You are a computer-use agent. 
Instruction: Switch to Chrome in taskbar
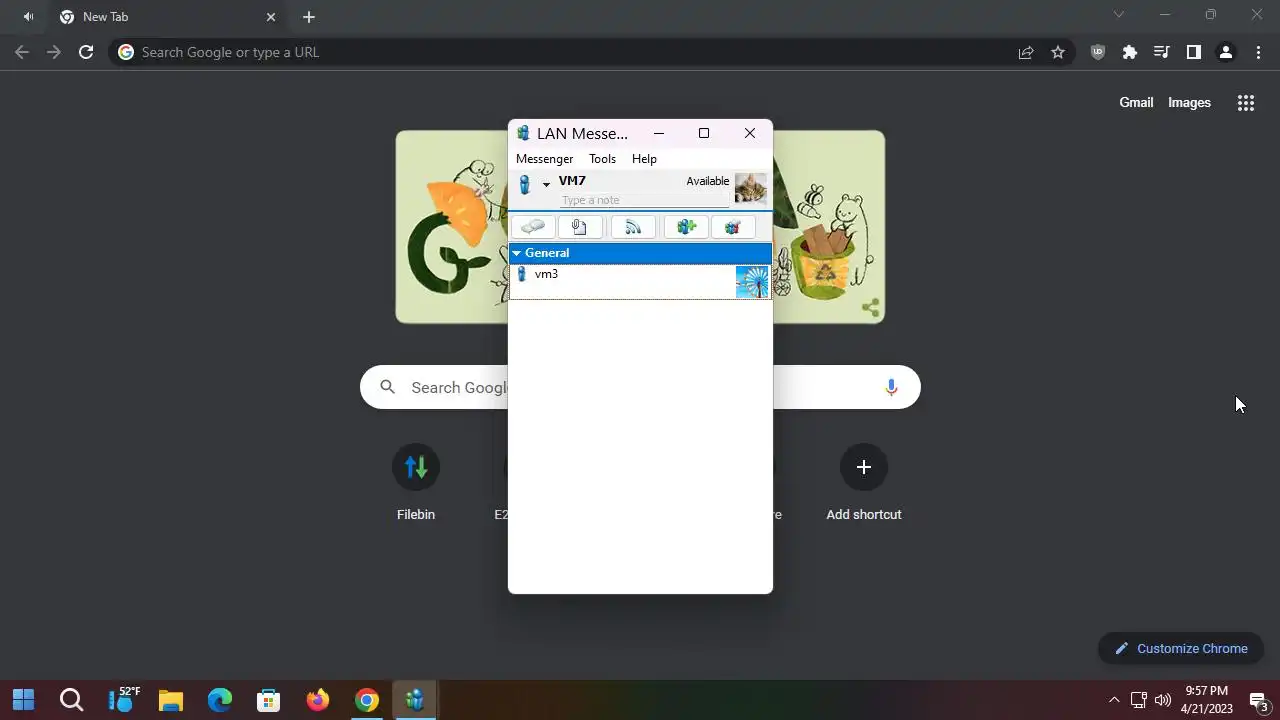pyautogui.click(x=367, y=700)
